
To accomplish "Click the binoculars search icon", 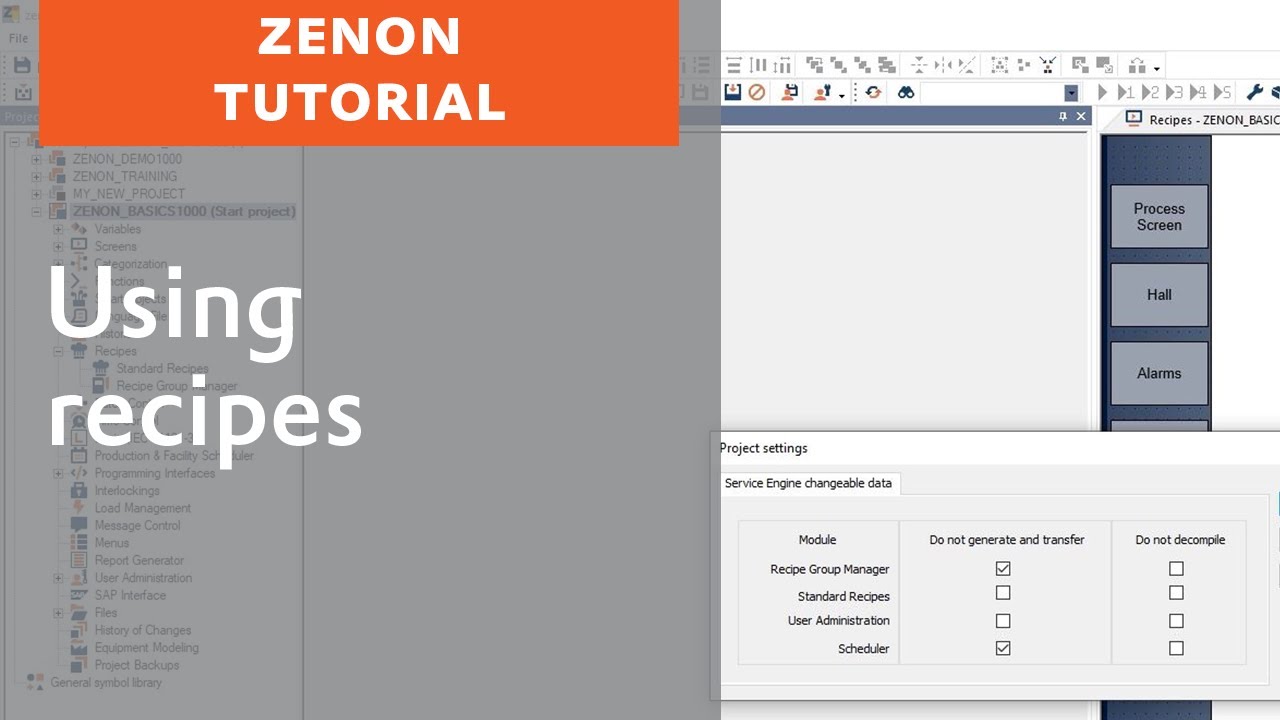I will [x=906, y=92].
